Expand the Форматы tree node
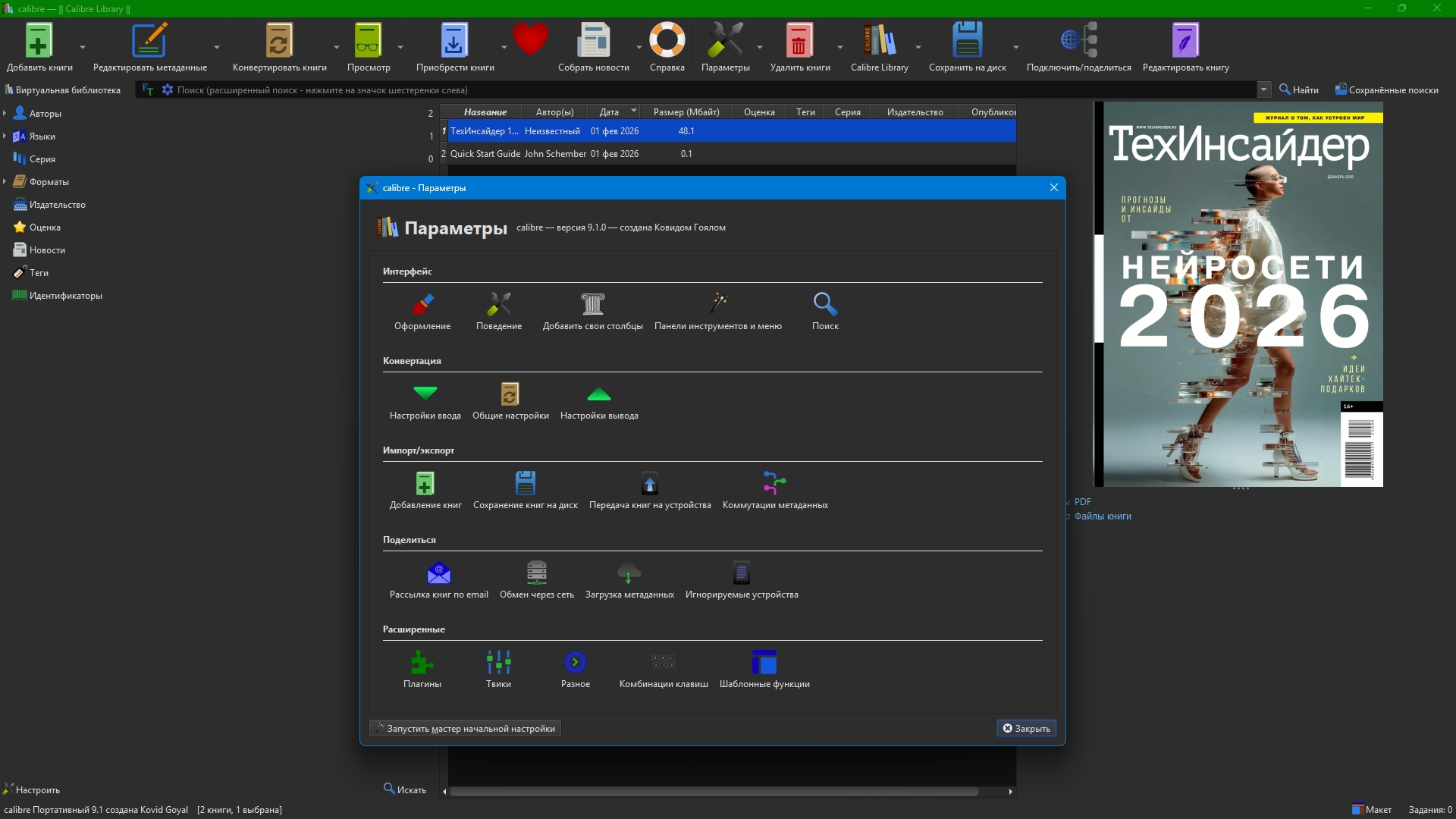Viewport: 1456px width, 819px height. click(5, 182)
